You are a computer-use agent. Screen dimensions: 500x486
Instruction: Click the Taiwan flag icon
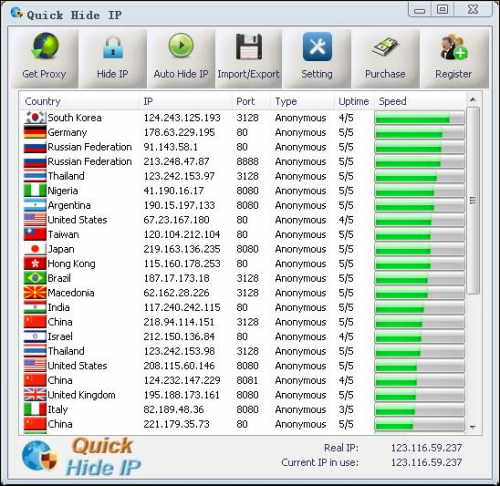tap(35, 234)
